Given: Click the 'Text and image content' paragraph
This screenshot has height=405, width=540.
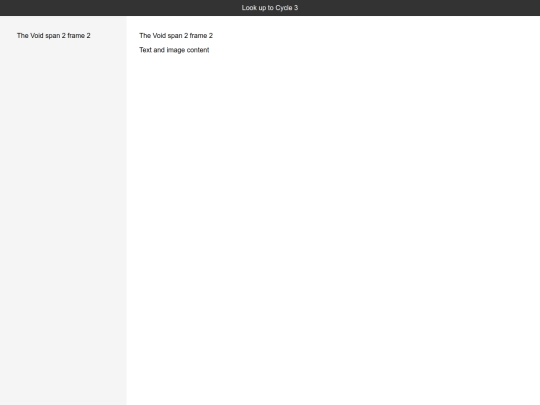Looking at the screenshot, I should (174, 50).
